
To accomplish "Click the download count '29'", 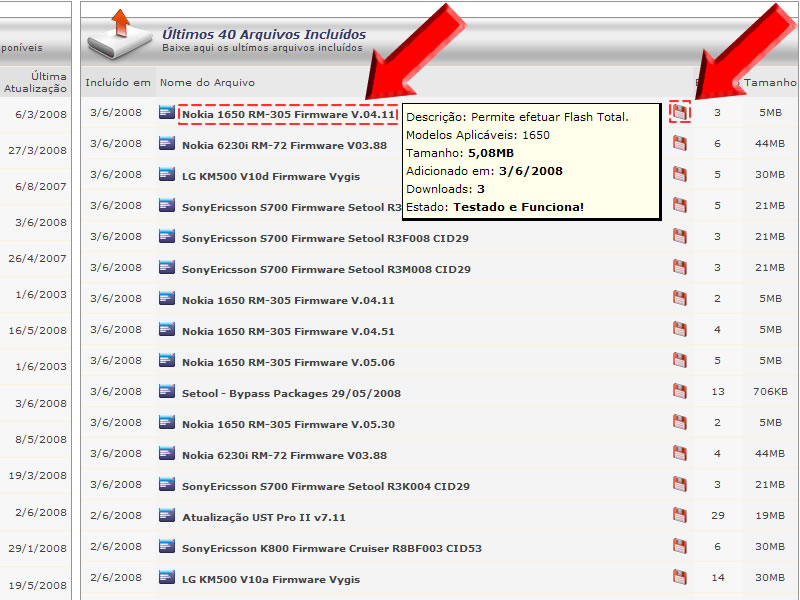I will coord(718,516).
